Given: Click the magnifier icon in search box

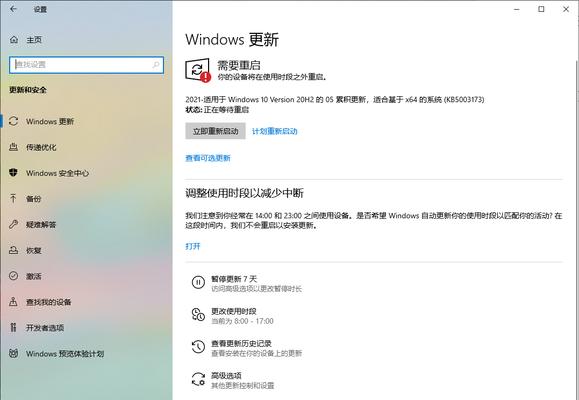Looking at the screenshot, I should click(156, 65).
